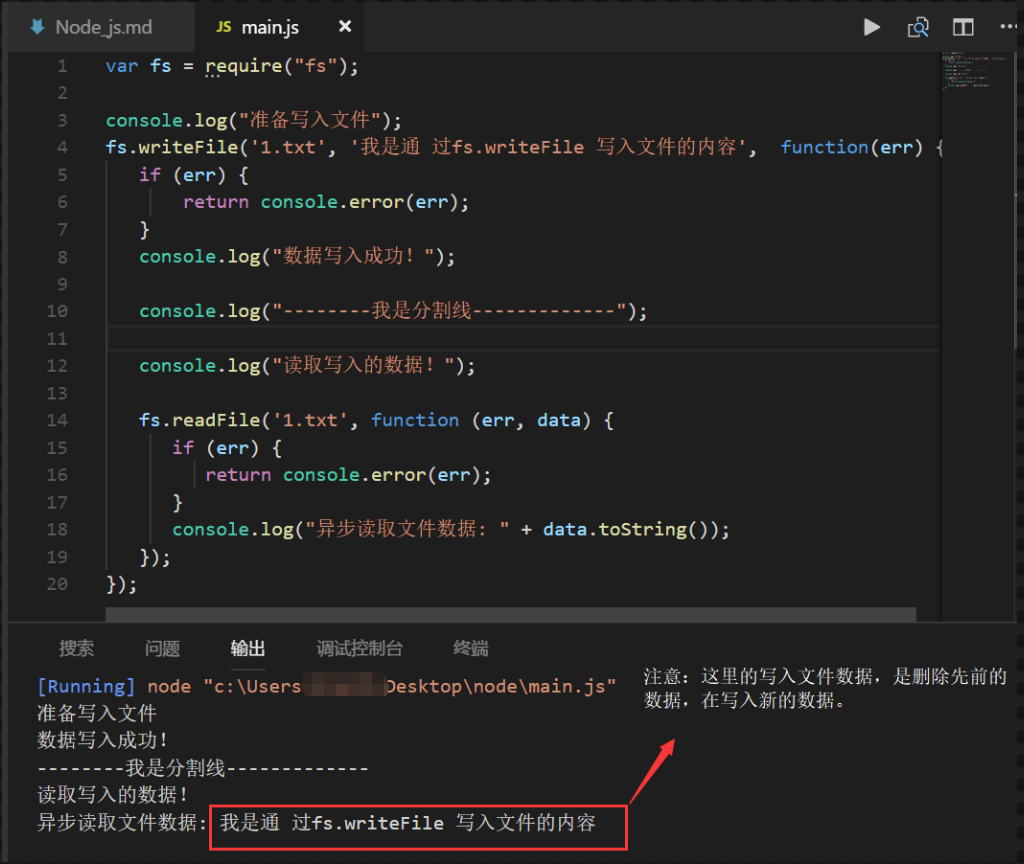
Task: Switch to the 终端 panel tab
Action: pyautogui.click(x=471, y=648)
